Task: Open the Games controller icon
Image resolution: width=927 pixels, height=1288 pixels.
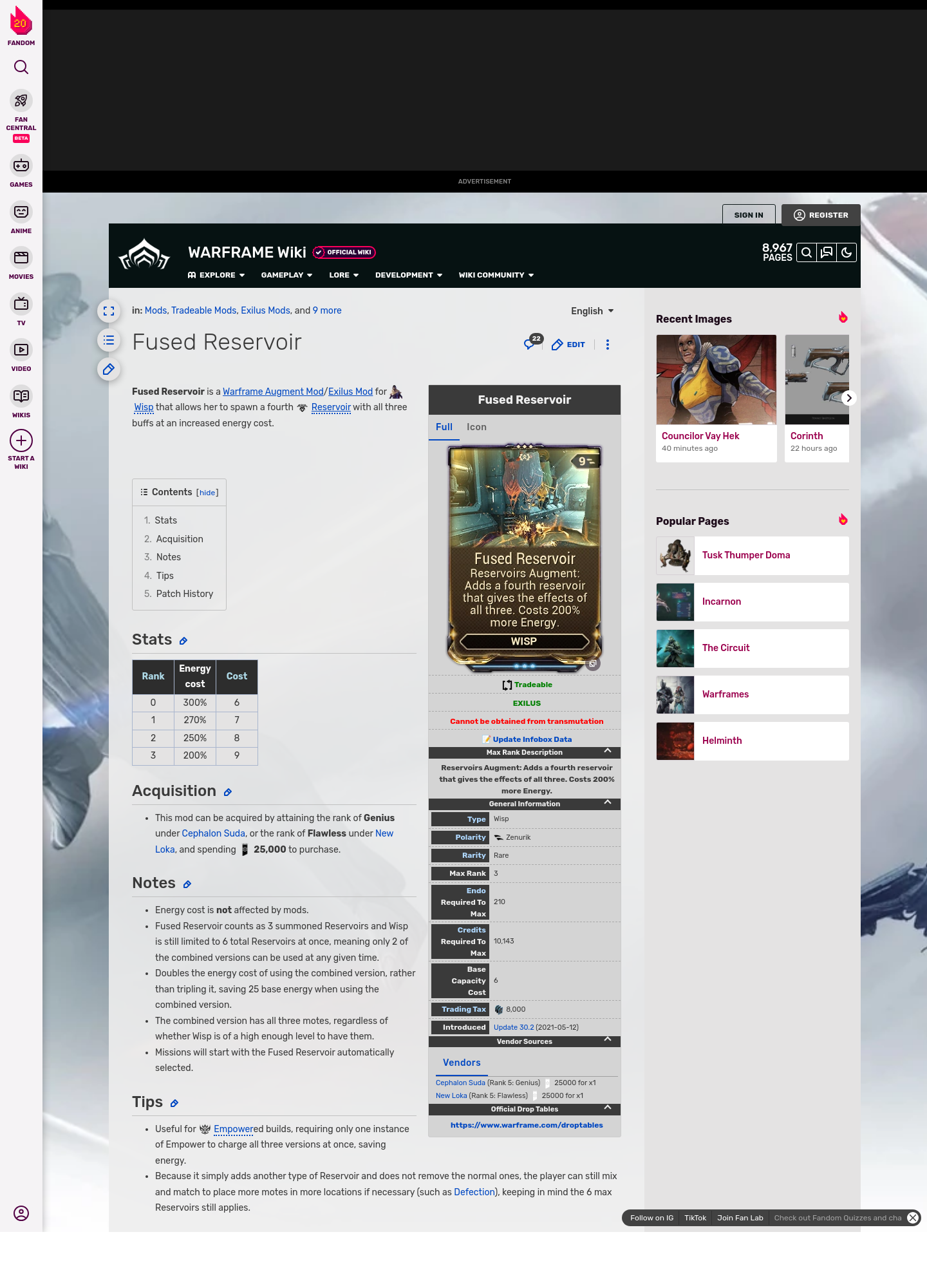Action: [21, 166]
